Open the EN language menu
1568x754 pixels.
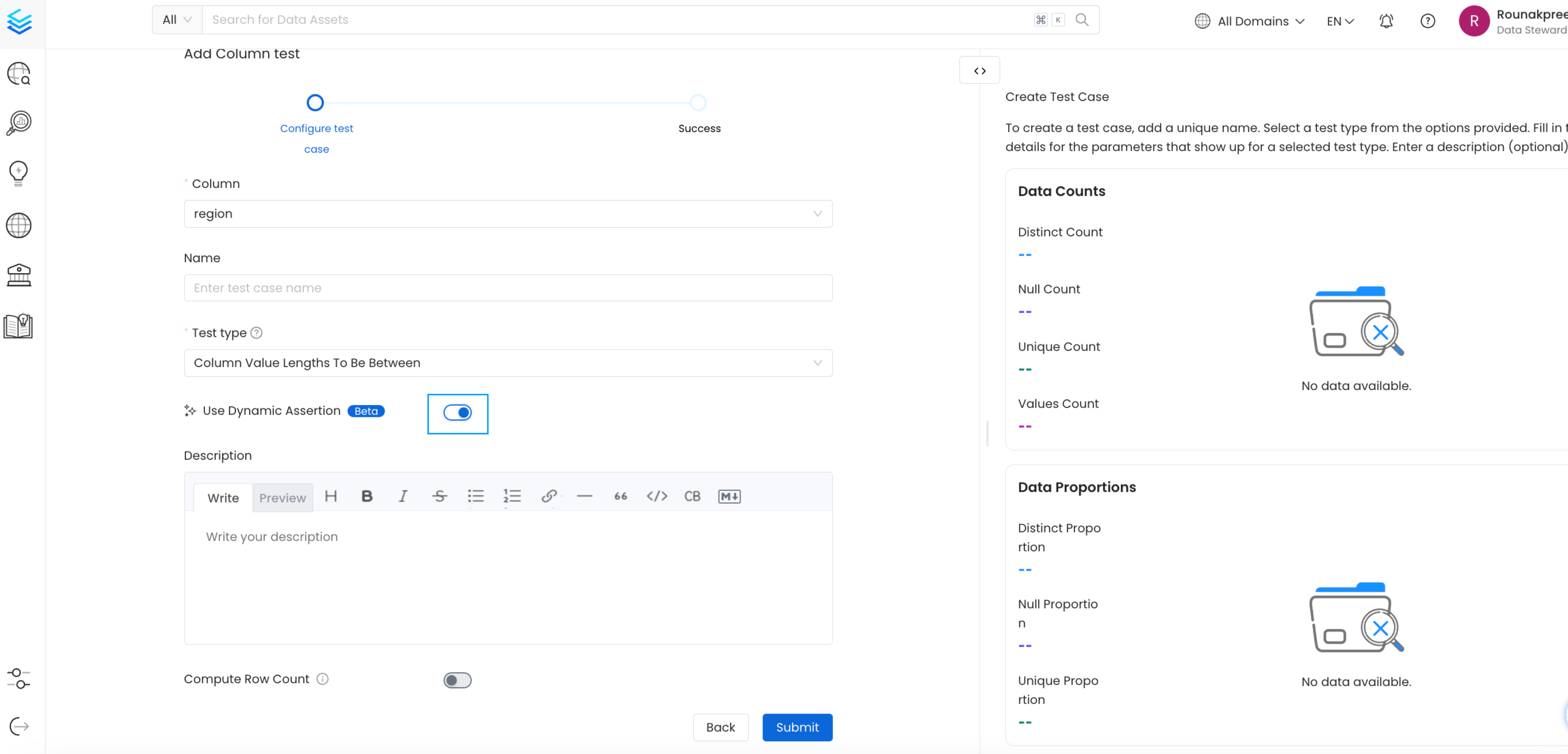click(x=1339, y=21)
